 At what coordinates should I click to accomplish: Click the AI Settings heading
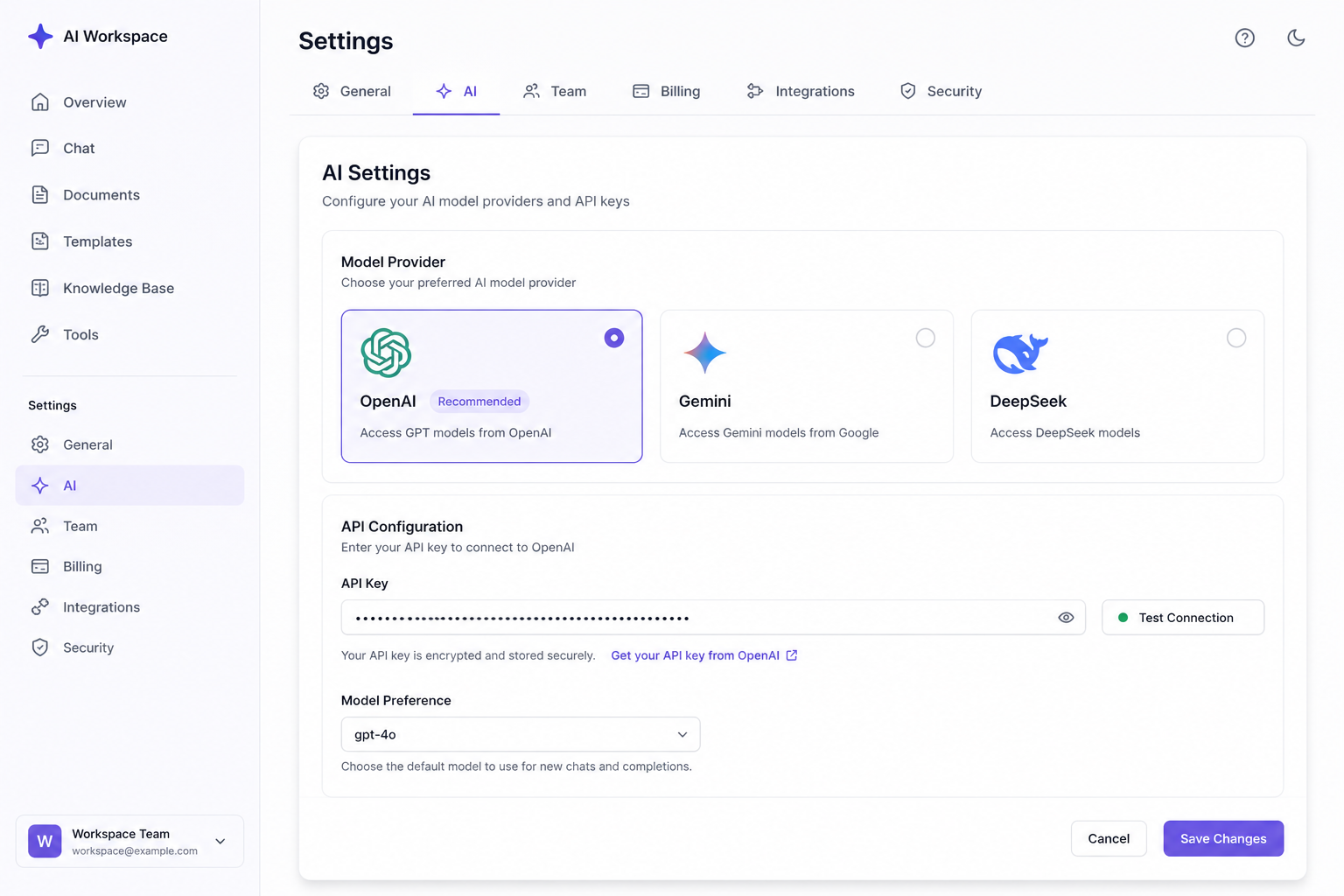[376, 172]
